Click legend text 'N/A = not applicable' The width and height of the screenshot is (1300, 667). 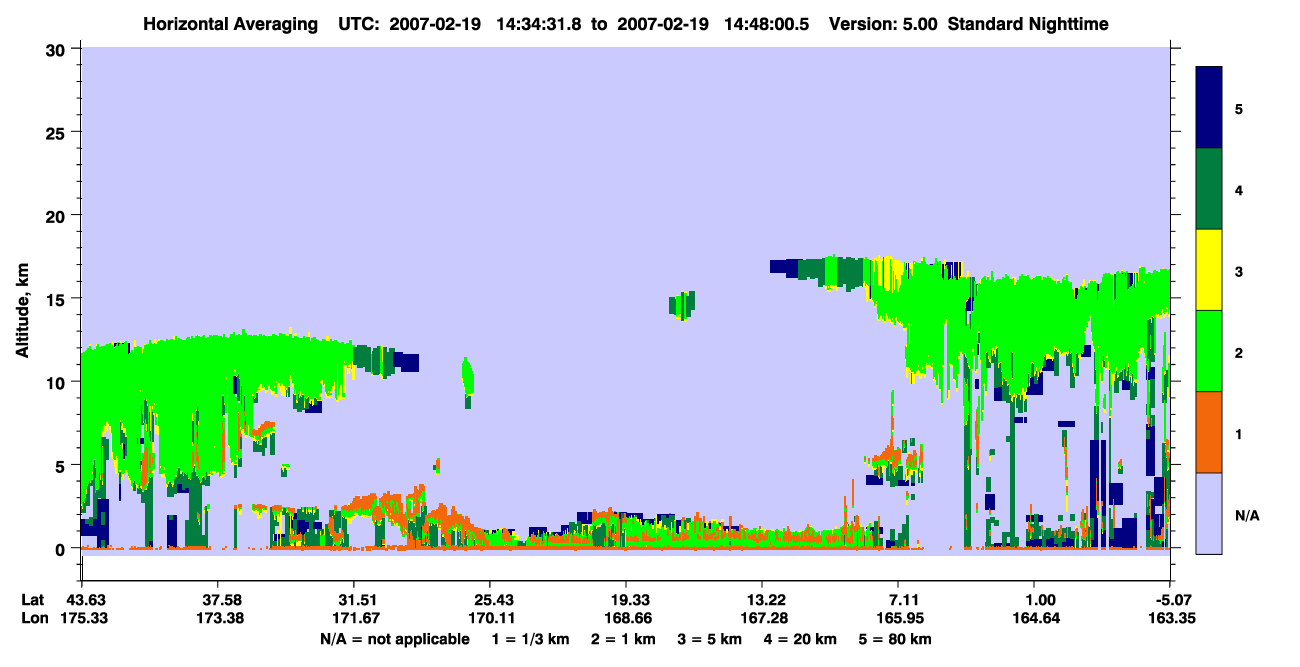[394, 639]
